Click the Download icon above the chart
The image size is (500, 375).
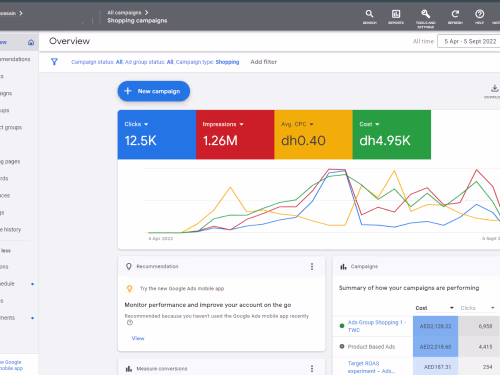tap(494, 88)
